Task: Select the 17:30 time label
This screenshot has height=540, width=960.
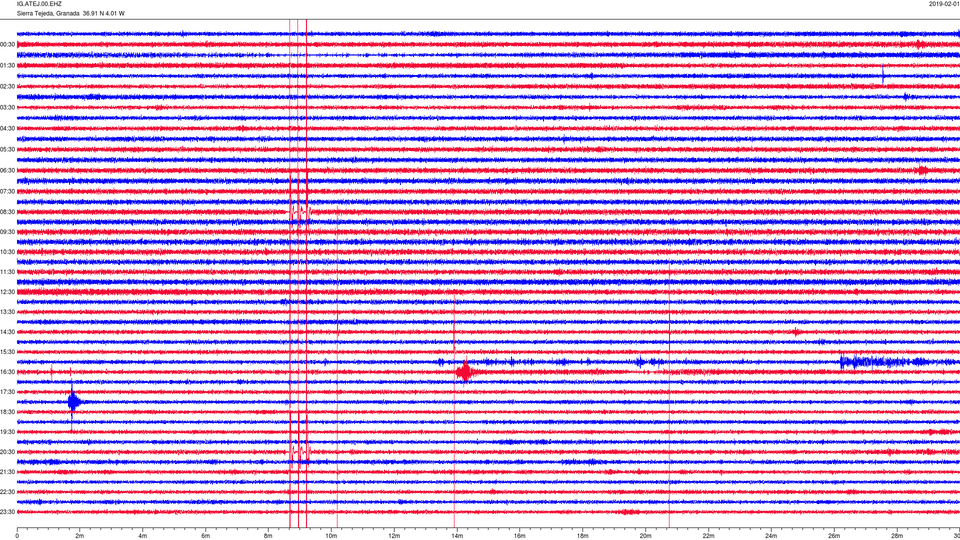Action: click(x=7, y=392)
